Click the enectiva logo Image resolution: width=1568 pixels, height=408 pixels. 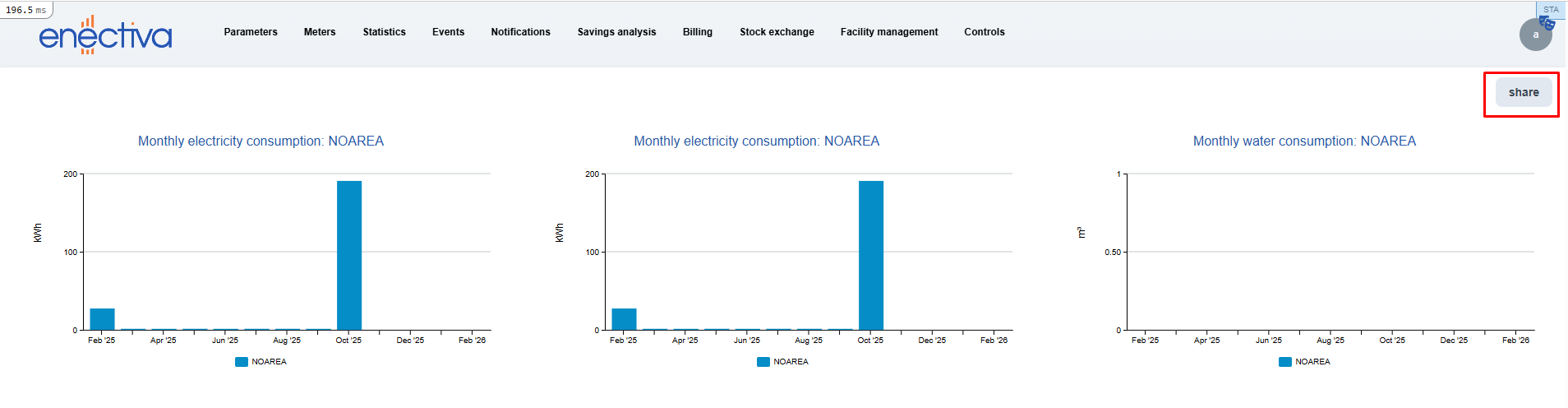click(105, 35)
